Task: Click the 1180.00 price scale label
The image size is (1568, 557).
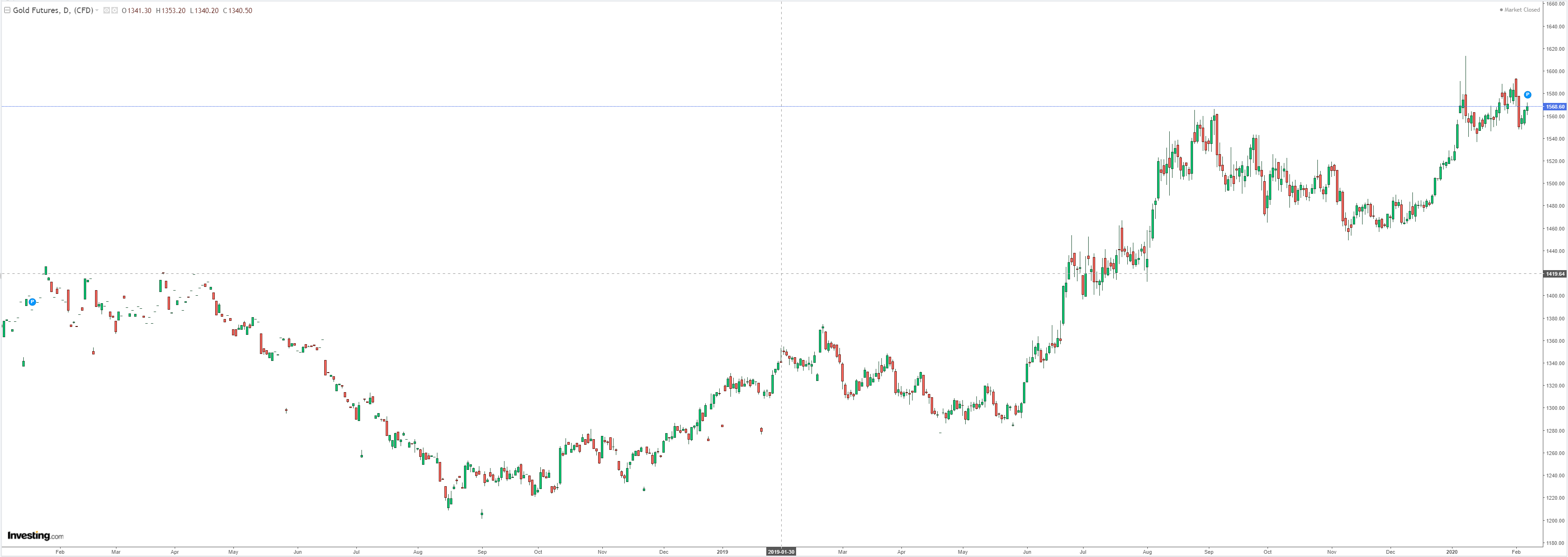Action: pos(1555,543)
